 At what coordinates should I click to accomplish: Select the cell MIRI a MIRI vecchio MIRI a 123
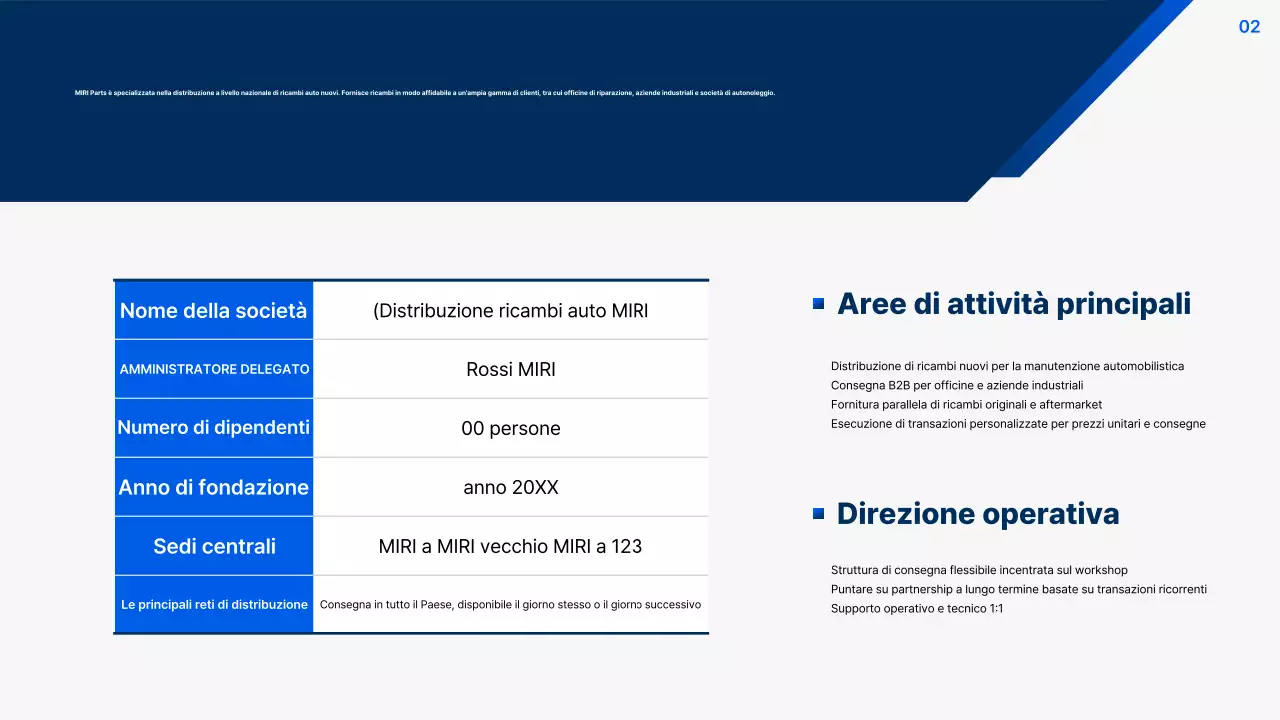coord(511,546)
